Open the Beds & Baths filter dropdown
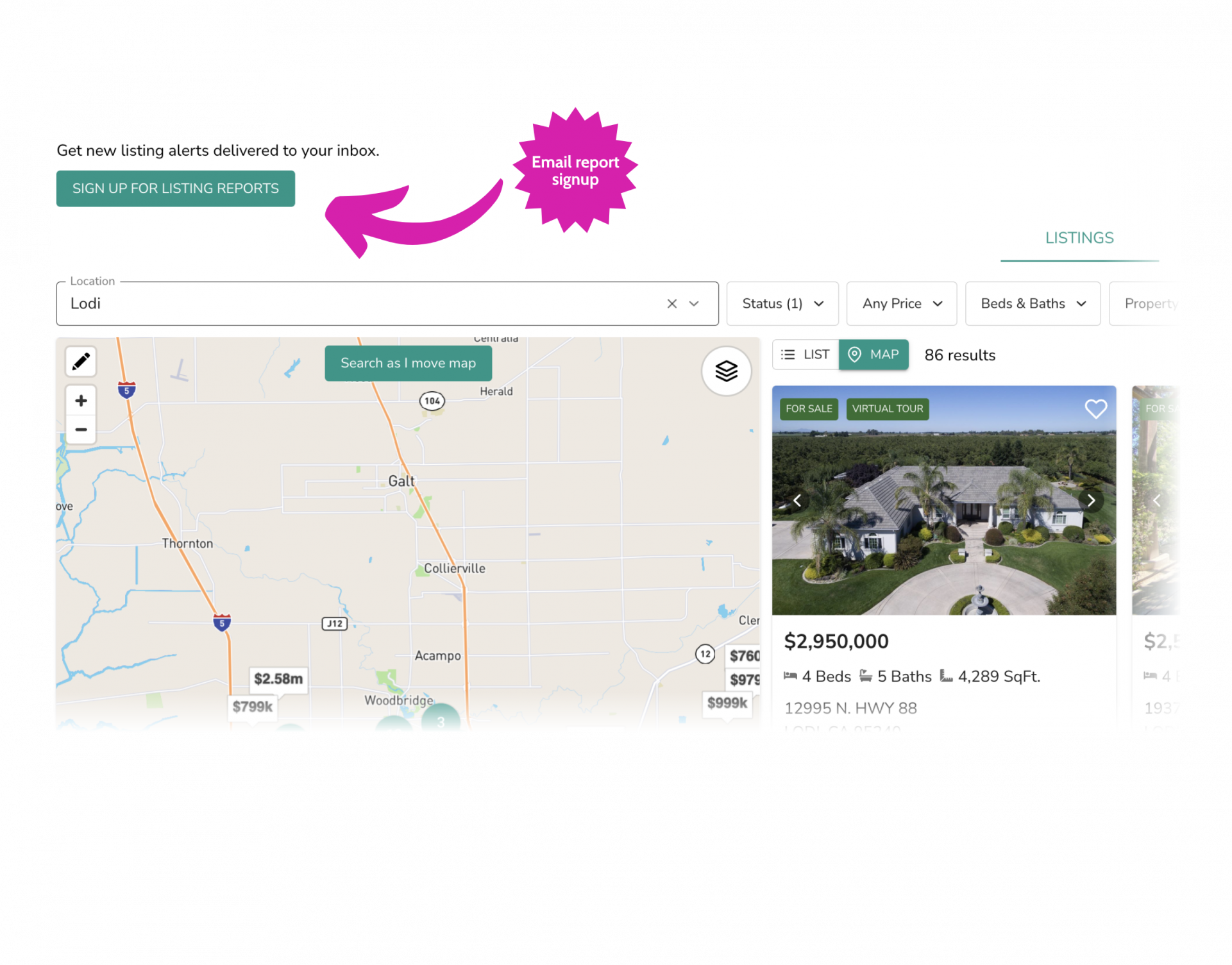The width and height of the screenshot is (1232, 965). click(1033, 304)
